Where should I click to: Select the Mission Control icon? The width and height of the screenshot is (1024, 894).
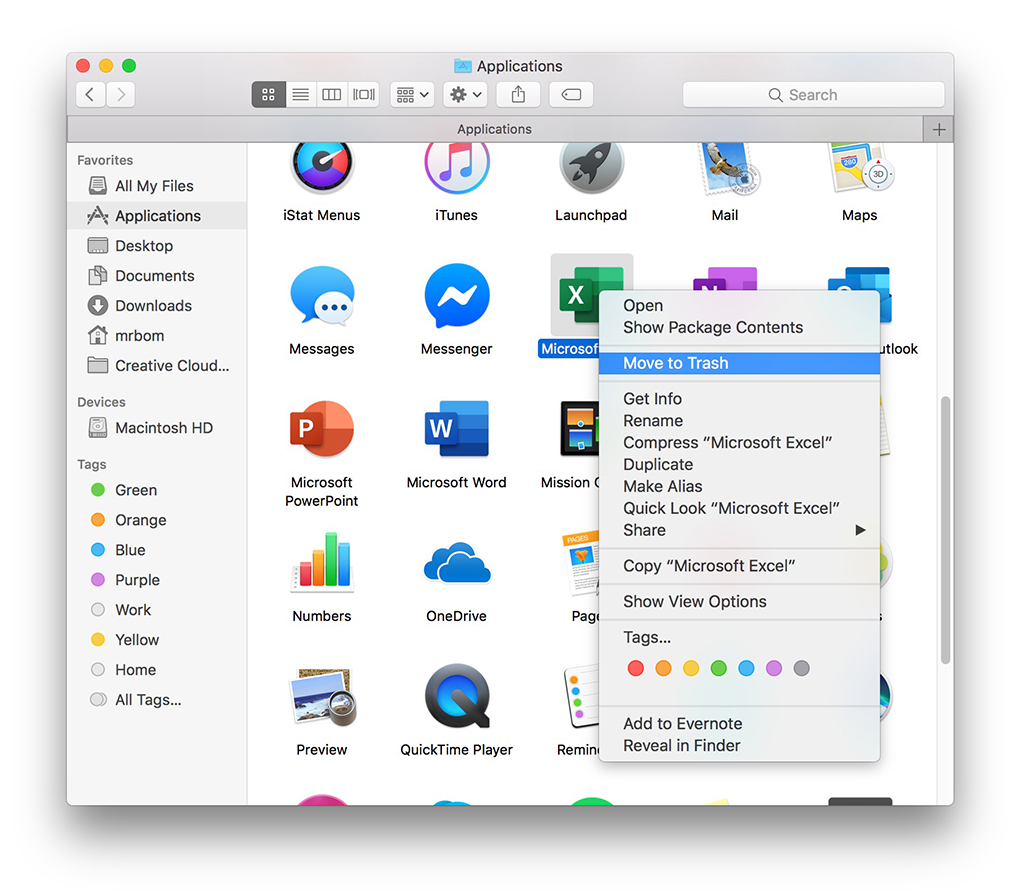(579, 428)
